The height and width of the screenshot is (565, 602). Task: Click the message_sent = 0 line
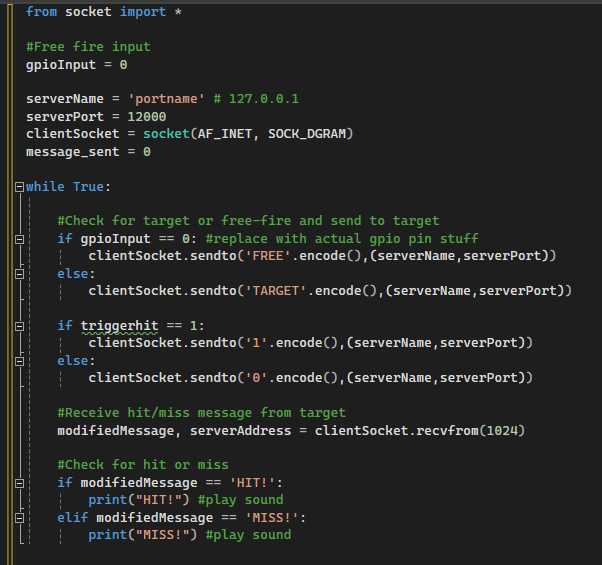[88, 152]
